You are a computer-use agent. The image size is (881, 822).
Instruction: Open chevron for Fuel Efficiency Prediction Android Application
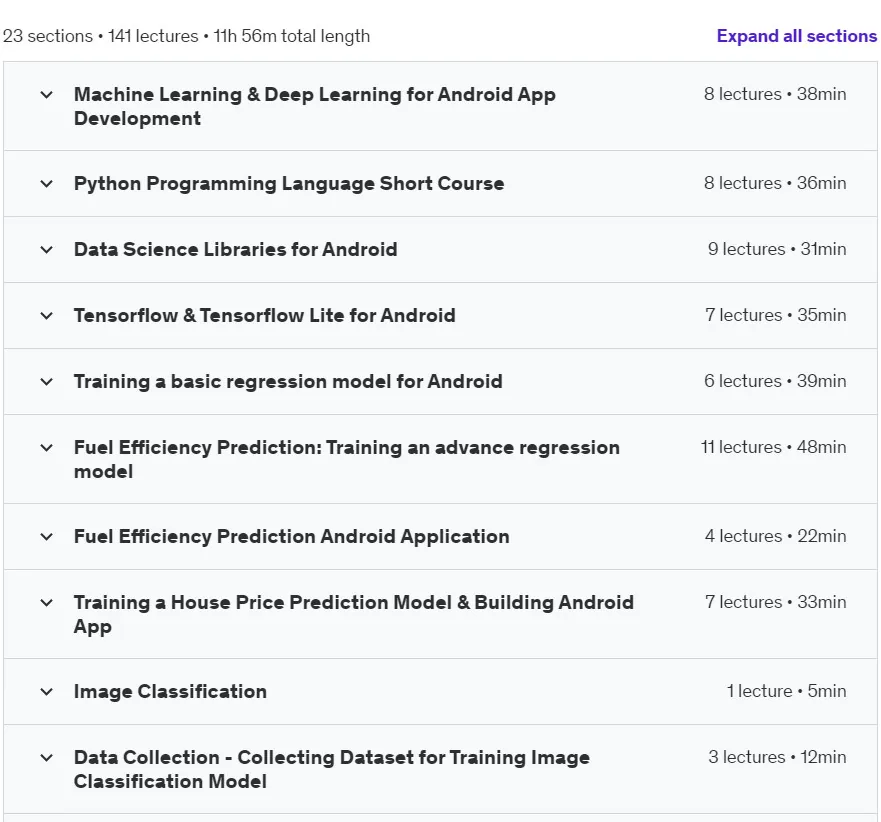(47, 537)
